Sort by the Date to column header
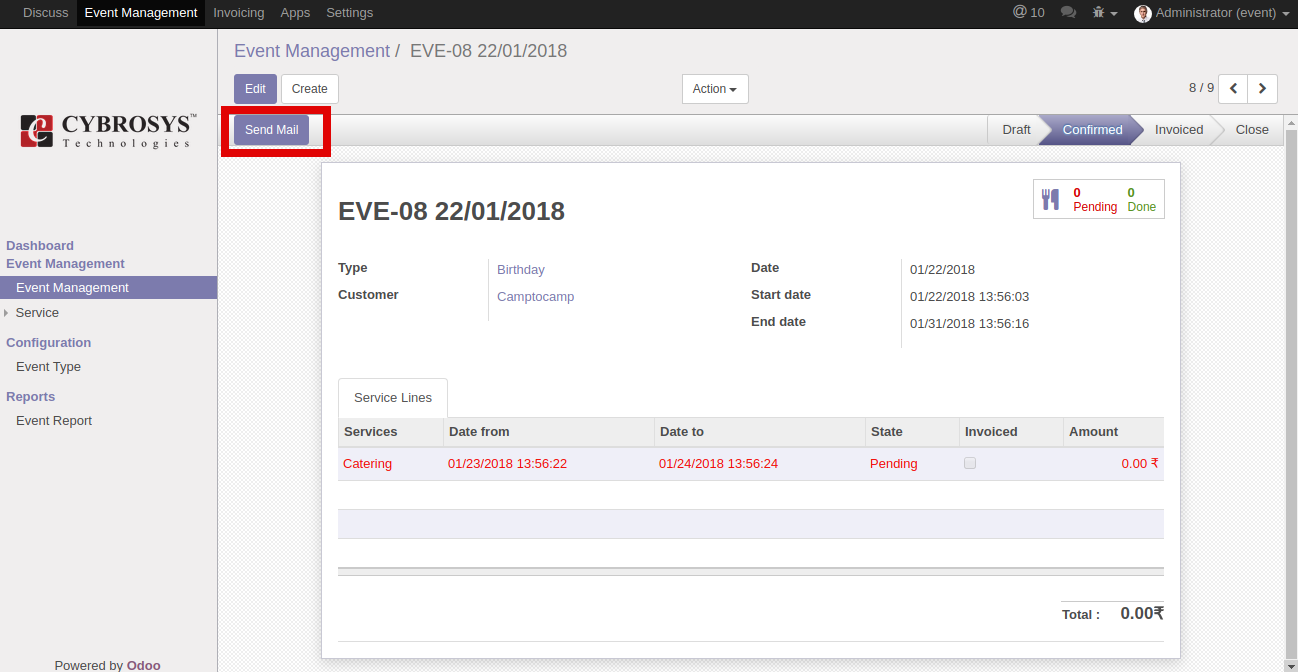1298x672 pixels. 759,432
